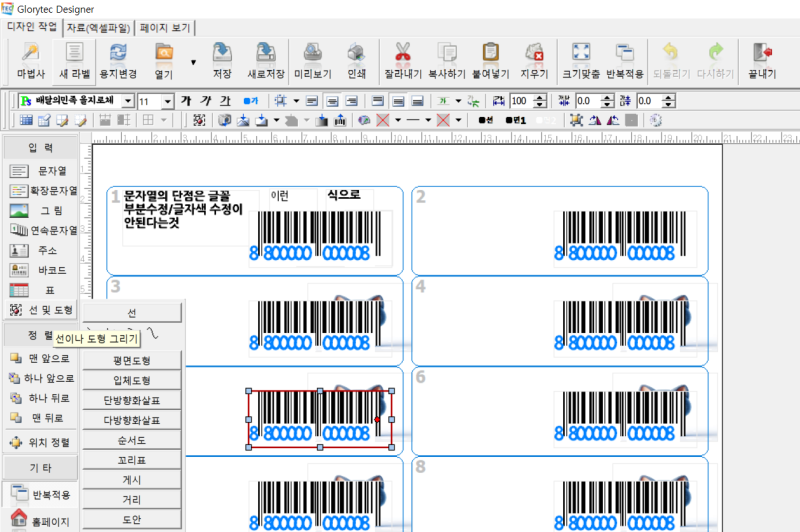Toggle bold text formatting 가
The width and height of the screenshot is (800, 532).
point(186,101)
